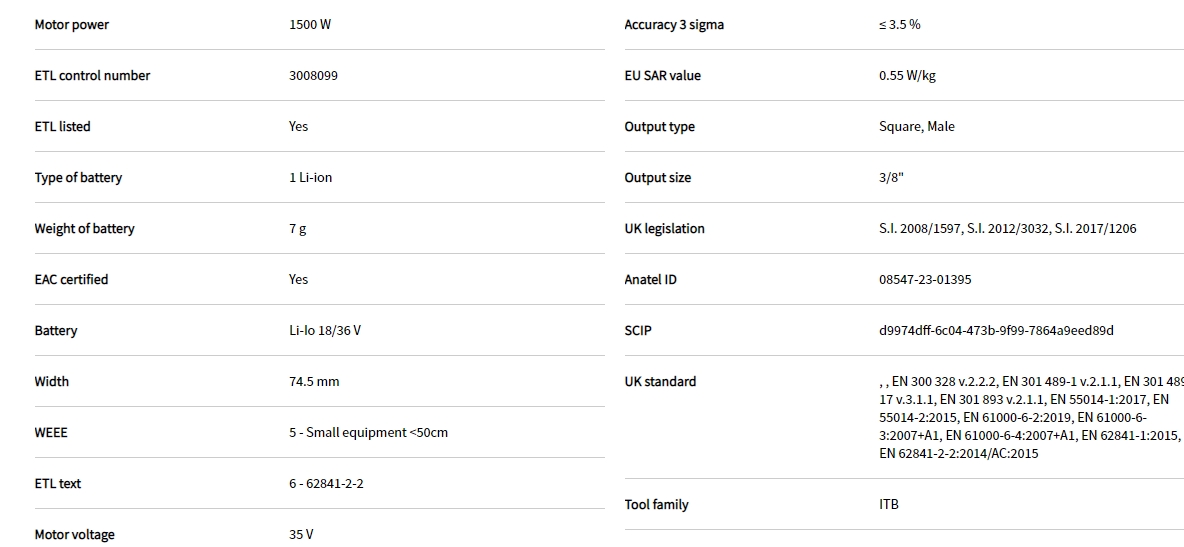Click the SCIP identifier code
1184x547 pixels.
coord(996,331)
